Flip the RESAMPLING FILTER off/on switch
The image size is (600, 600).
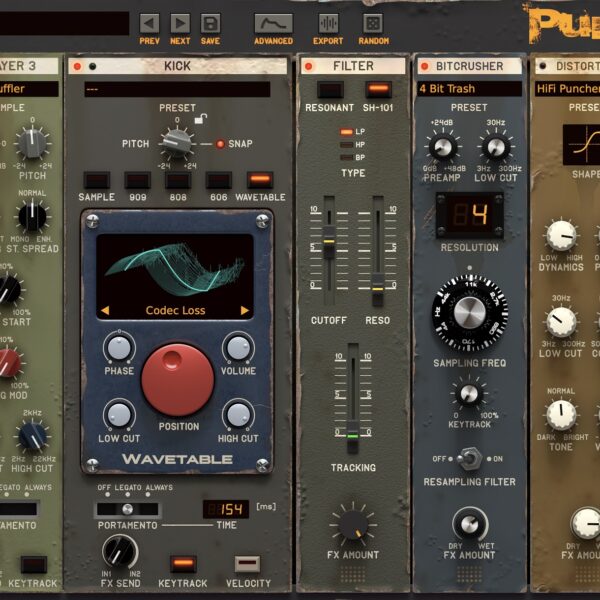[x=470, y=458]
